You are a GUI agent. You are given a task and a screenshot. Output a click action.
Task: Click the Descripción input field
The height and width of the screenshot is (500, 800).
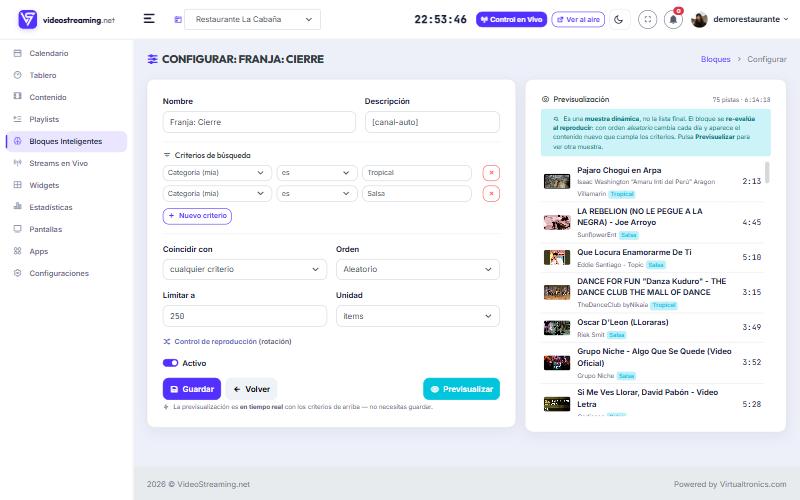[432, 122]
